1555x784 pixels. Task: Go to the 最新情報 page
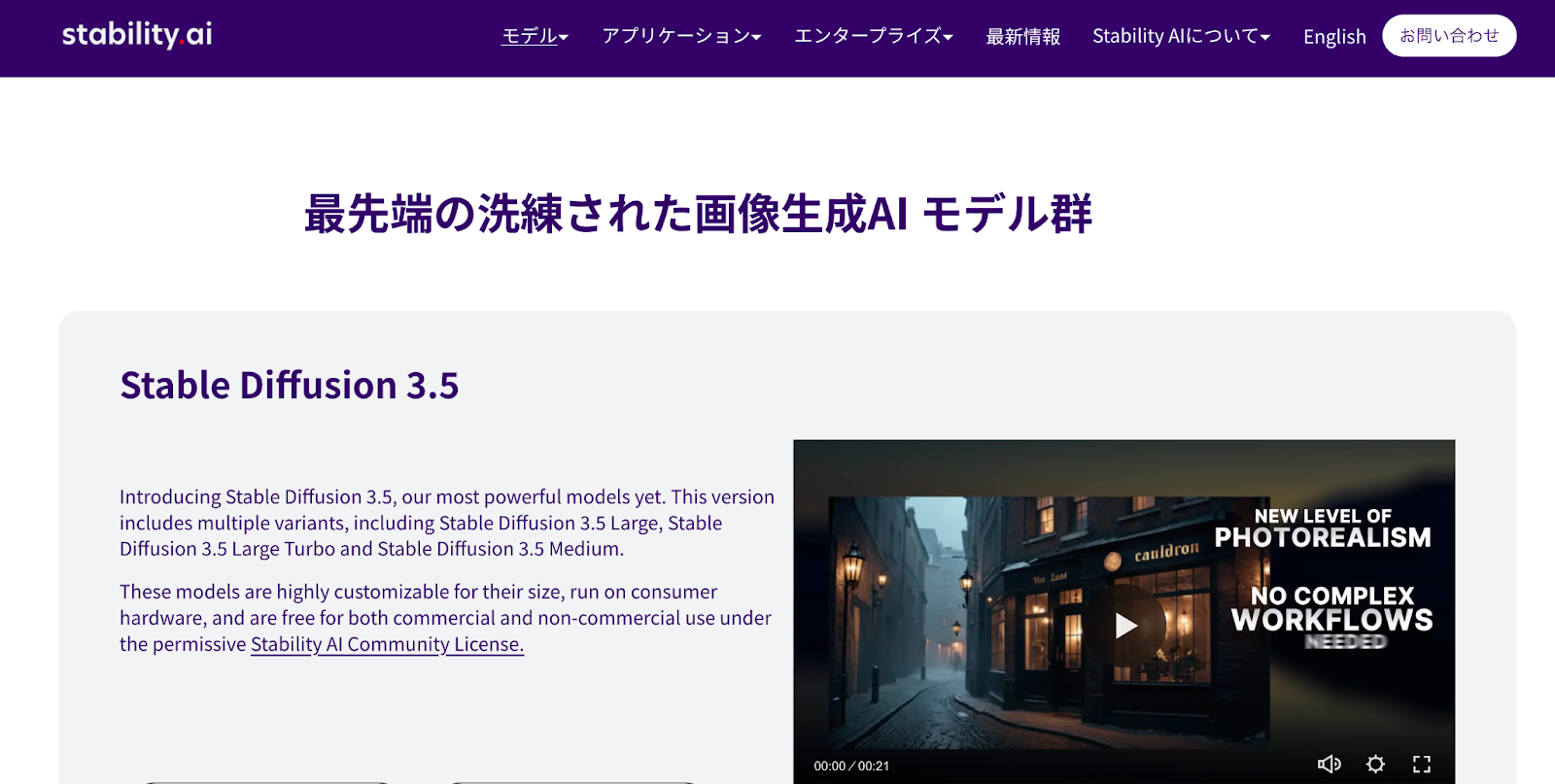coord(1023,36)
